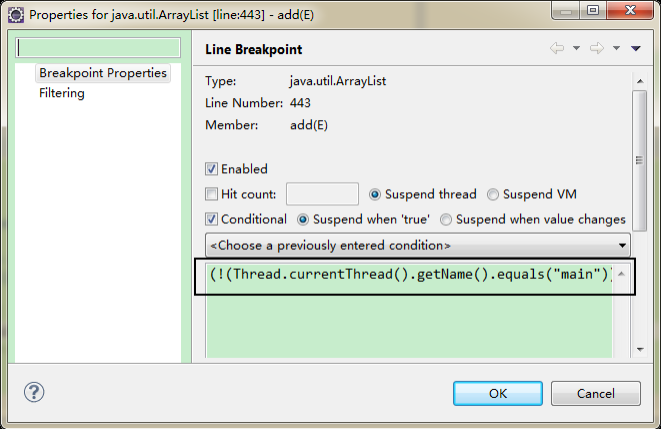Screen dimensions: 661x429
Task: Click into the Hit count text field
Action: [322, 194]
